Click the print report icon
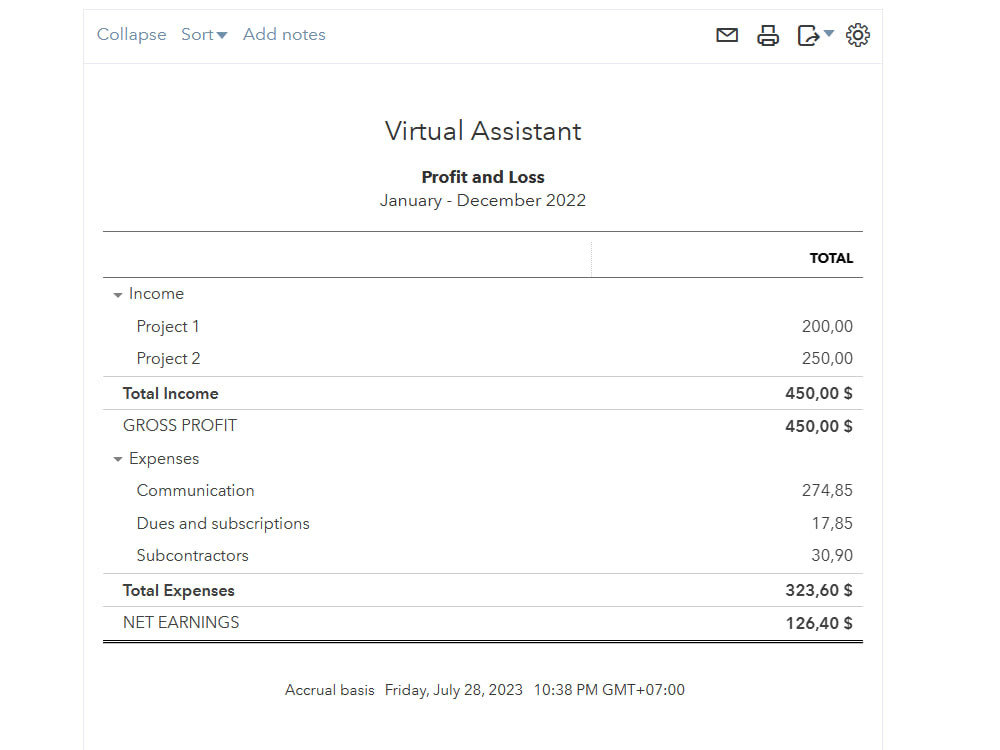The image size is (1000, 750). 768,35
